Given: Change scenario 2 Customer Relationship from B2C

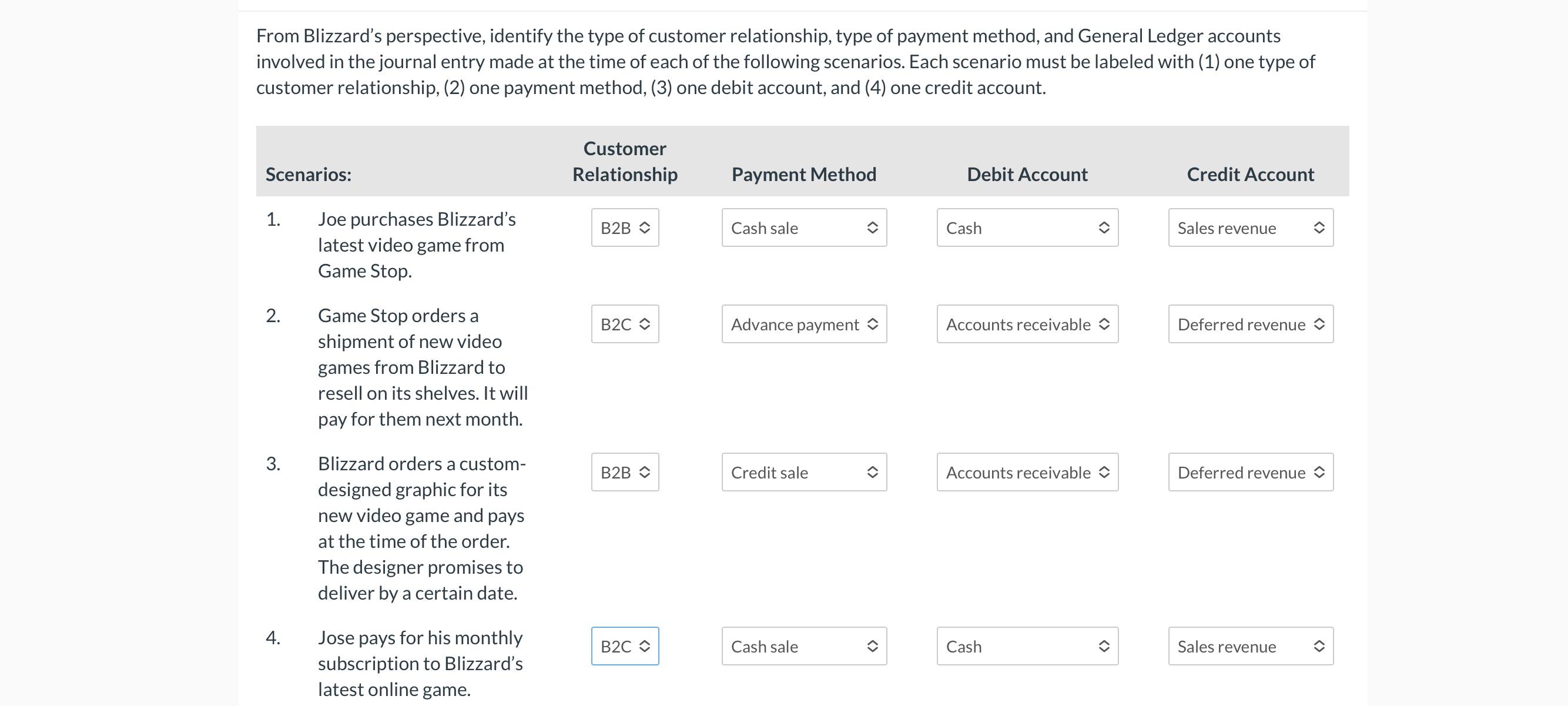Looking at the screenshot, I should 625,324.
